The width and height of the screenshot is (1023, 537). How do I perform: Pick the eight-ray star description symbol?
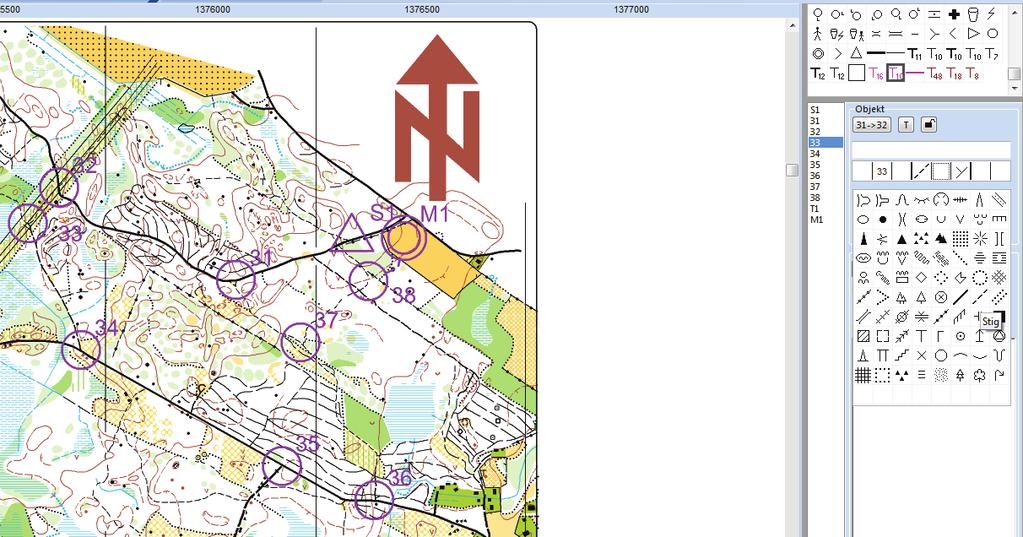[980, 239]
